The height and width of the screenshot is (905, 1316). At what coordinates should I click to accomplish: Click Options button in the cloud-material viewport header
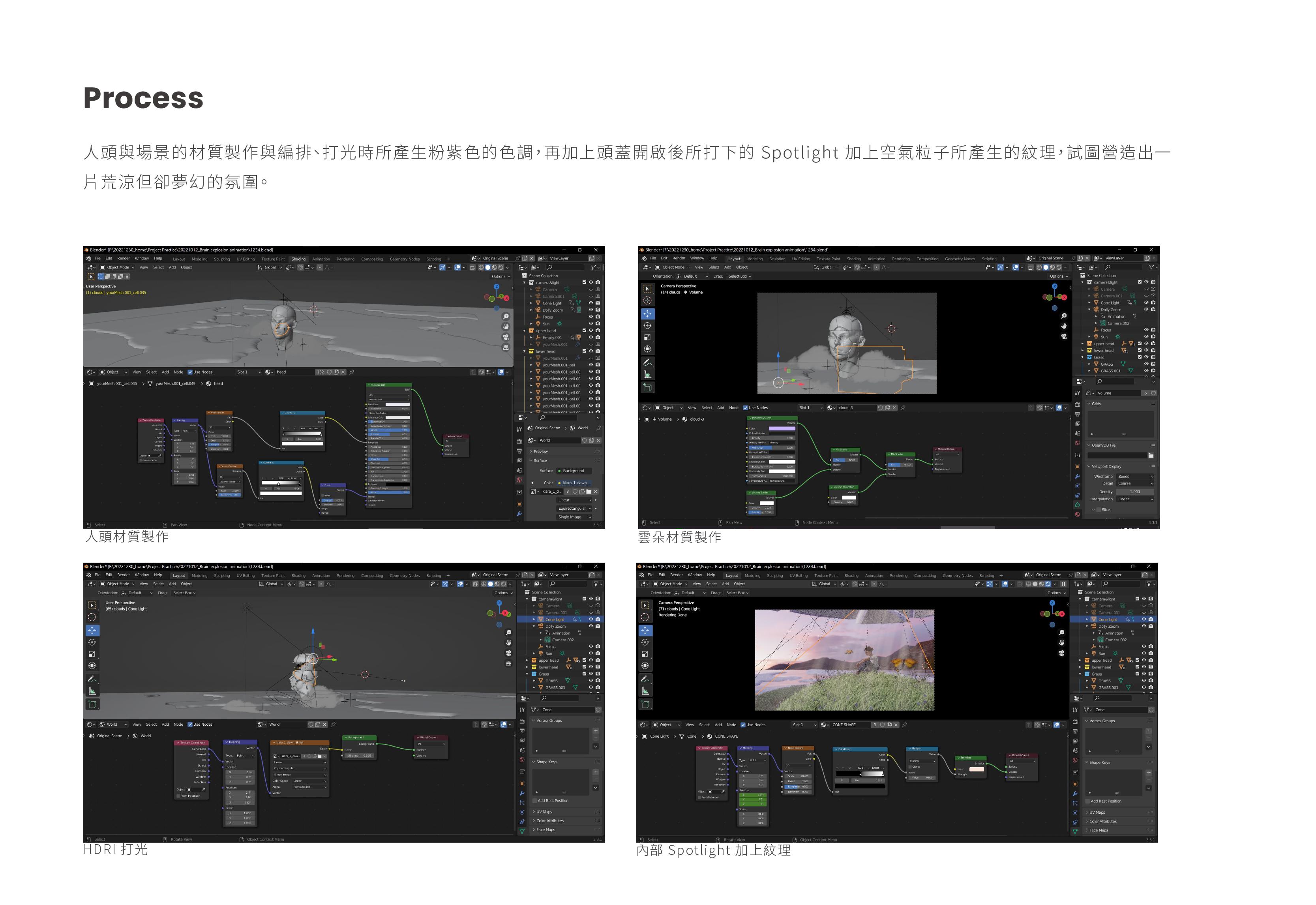(1058, 276)
